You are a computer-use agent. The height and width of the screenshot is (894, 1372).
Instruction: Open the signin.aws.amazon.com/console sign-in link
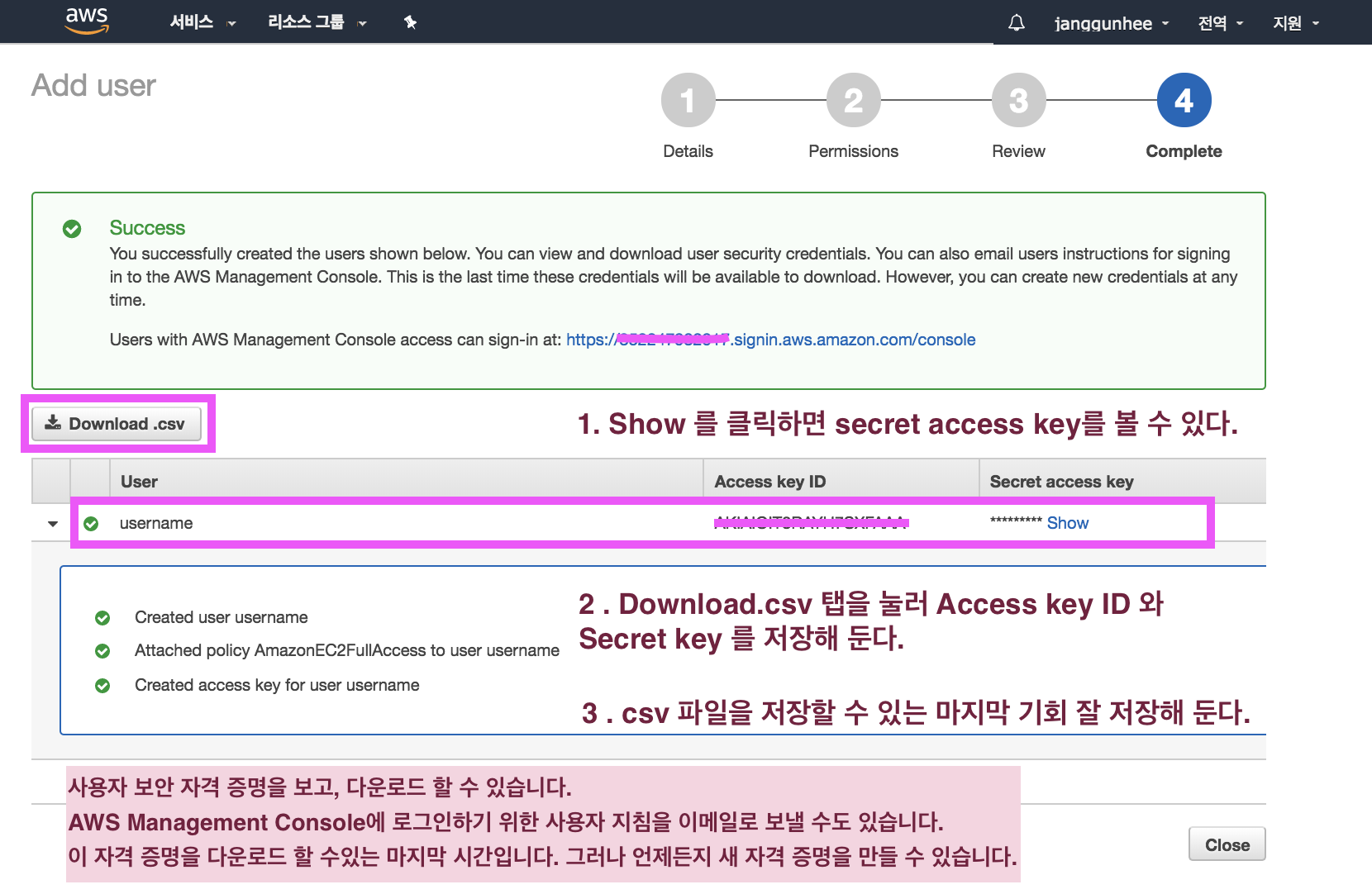click(770, 340)
